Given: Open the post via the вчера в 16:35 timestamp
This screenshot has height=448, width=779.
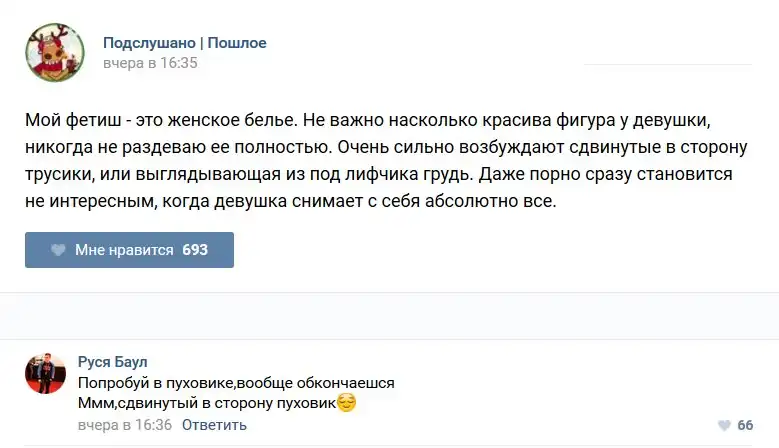Looking at the screenshot, I should [150, 63].
